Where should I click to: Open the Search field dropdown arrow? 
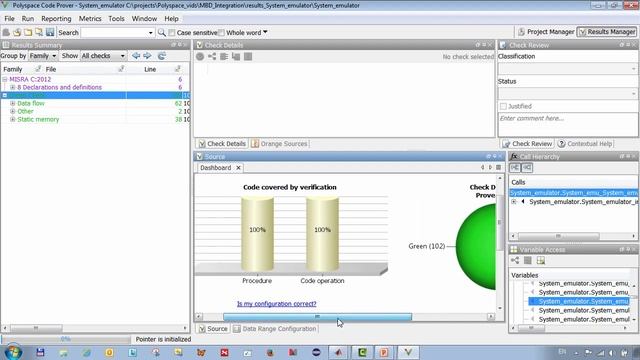click(x=150, y=33)
